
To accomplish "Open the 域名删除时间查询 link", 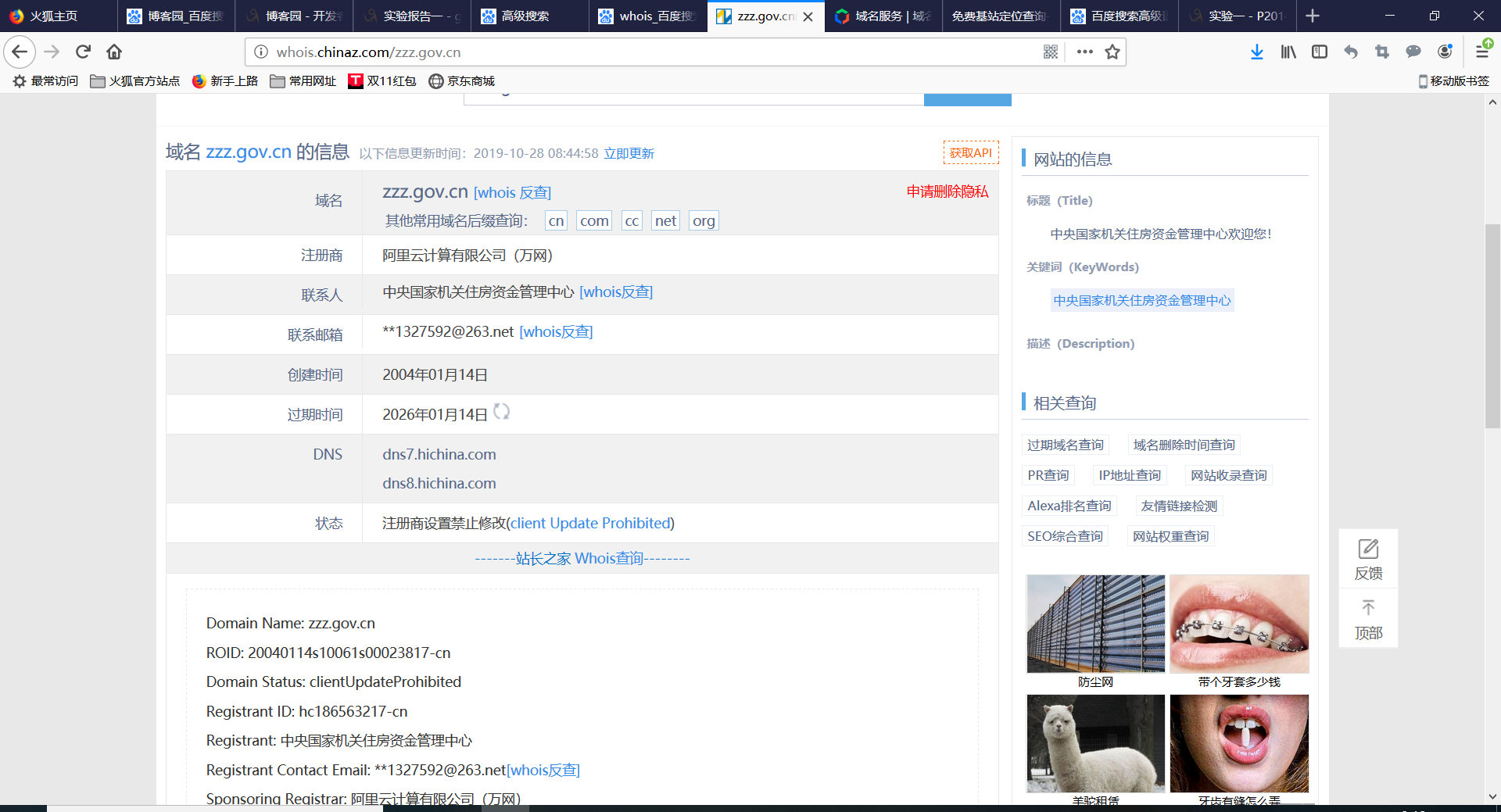I will (1184, 445).
